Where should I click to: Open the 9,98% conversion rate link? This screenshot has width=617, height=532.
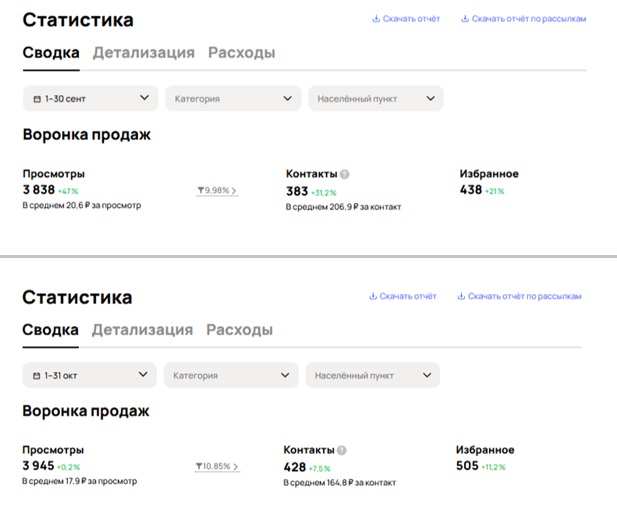coord(219,190)
